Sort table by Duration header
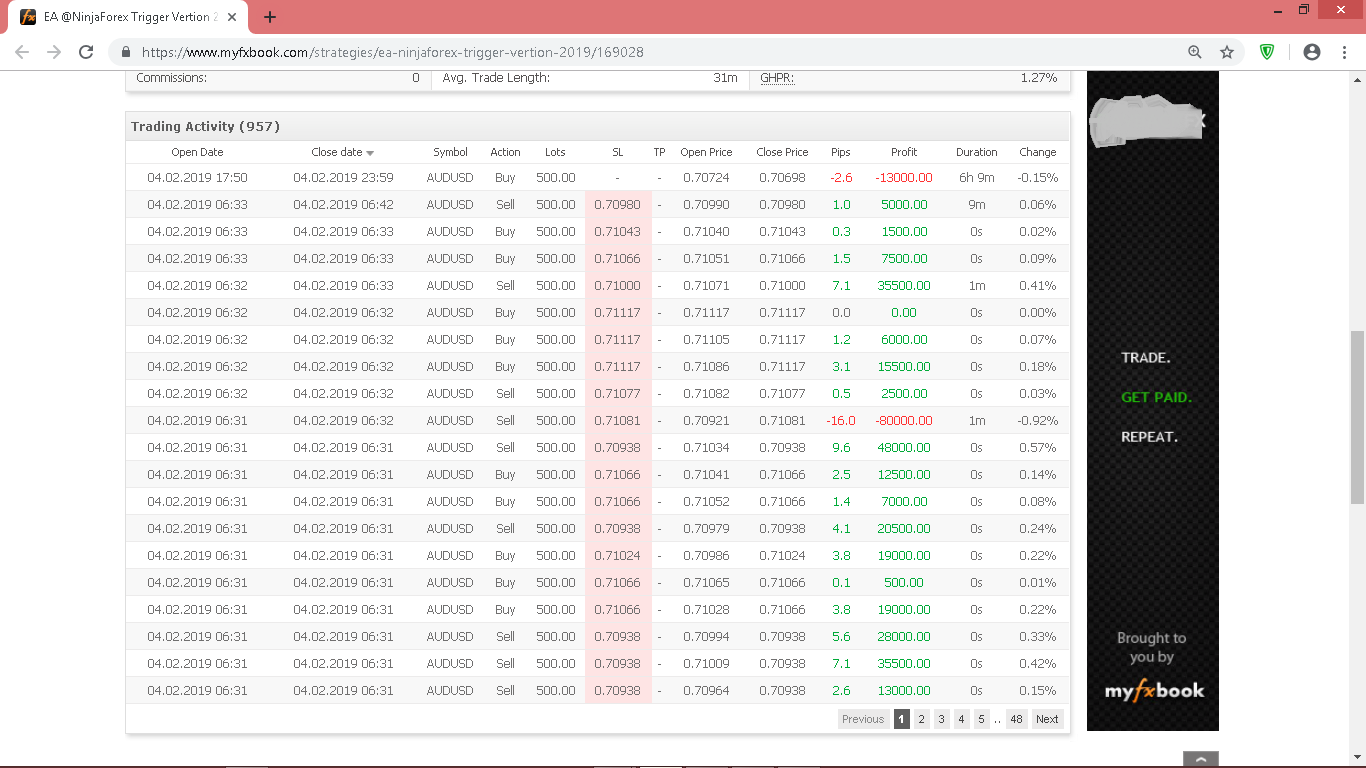 click(976, 152)
